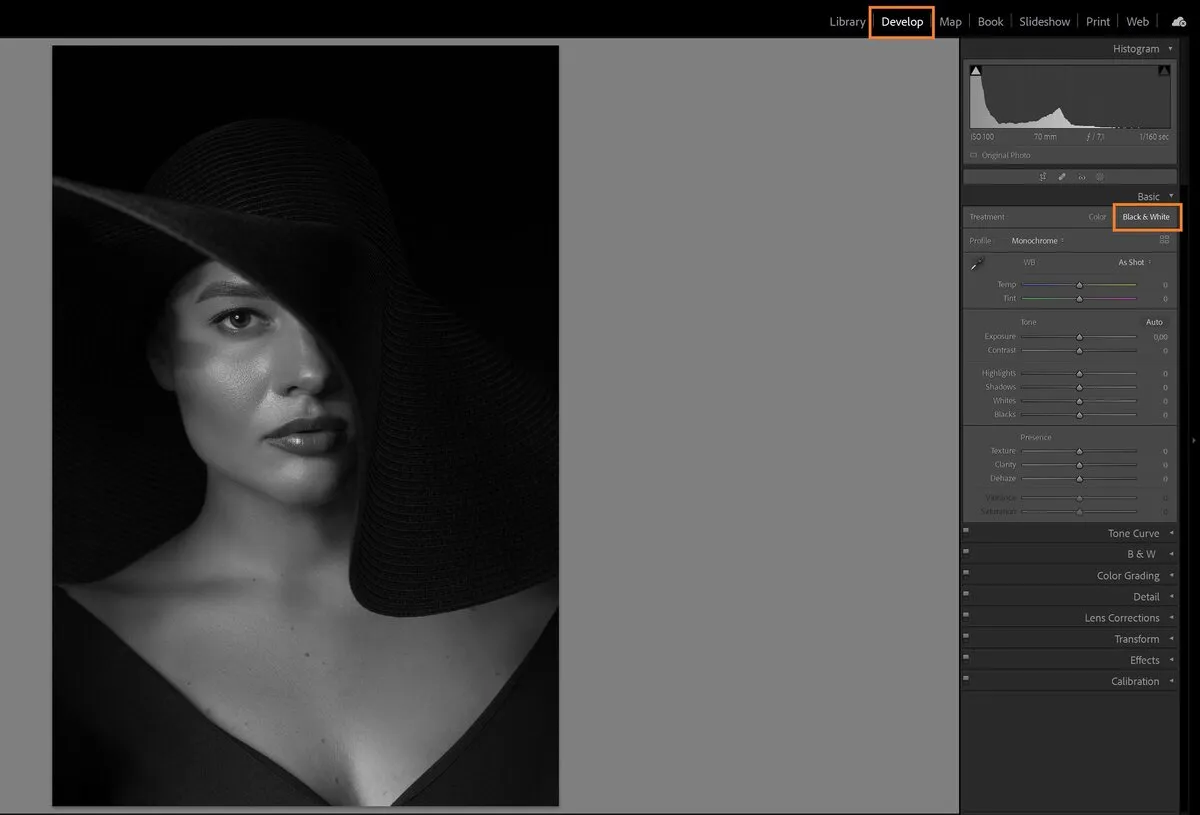Toggle highlight clipping indicator in histogram
The image size is (1200, 815).
coord(1164,71)
